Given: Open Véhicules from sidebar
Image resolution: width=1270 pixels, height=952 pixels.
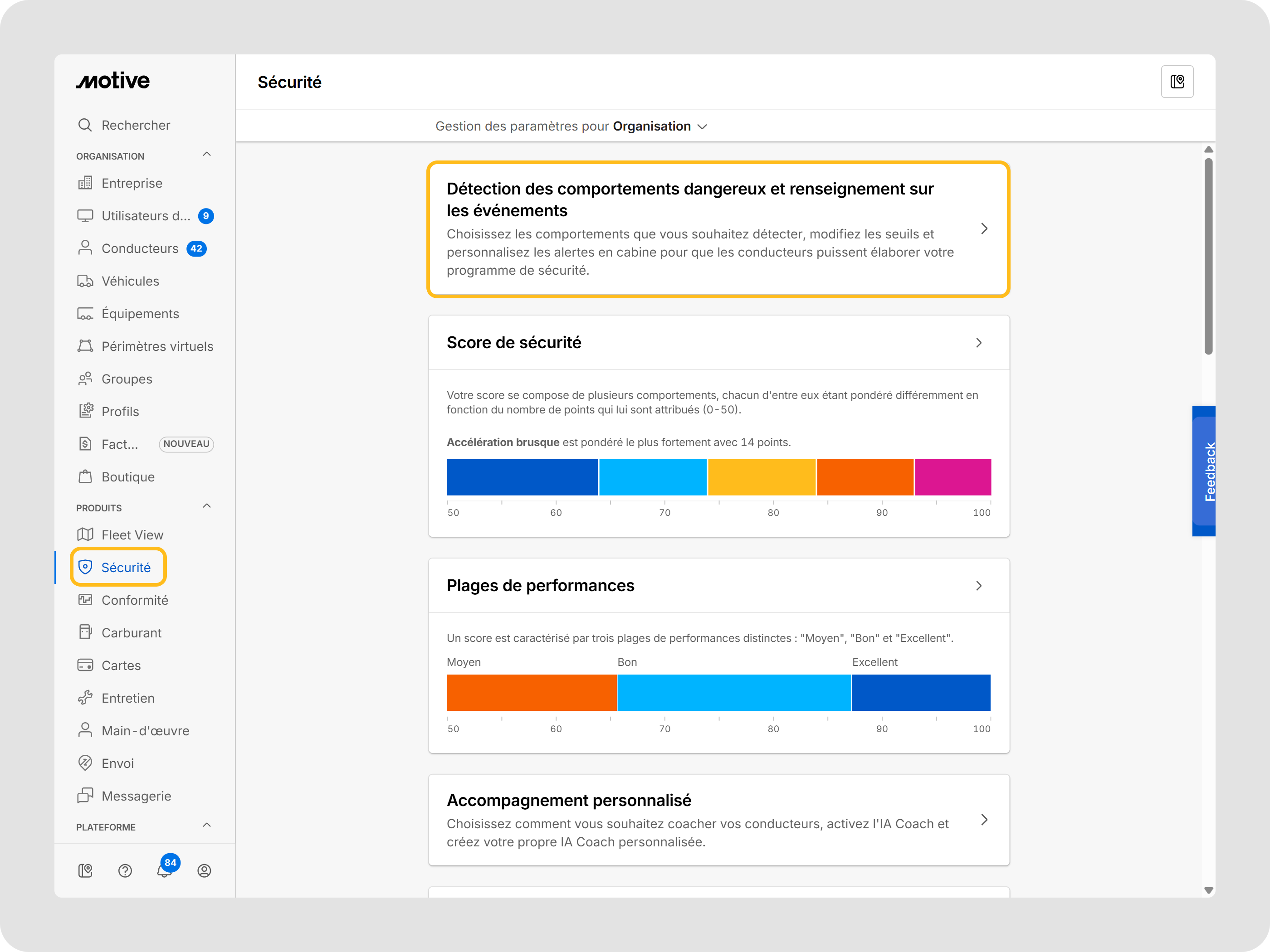Looking at the screenshot, I should click(130, 281).
